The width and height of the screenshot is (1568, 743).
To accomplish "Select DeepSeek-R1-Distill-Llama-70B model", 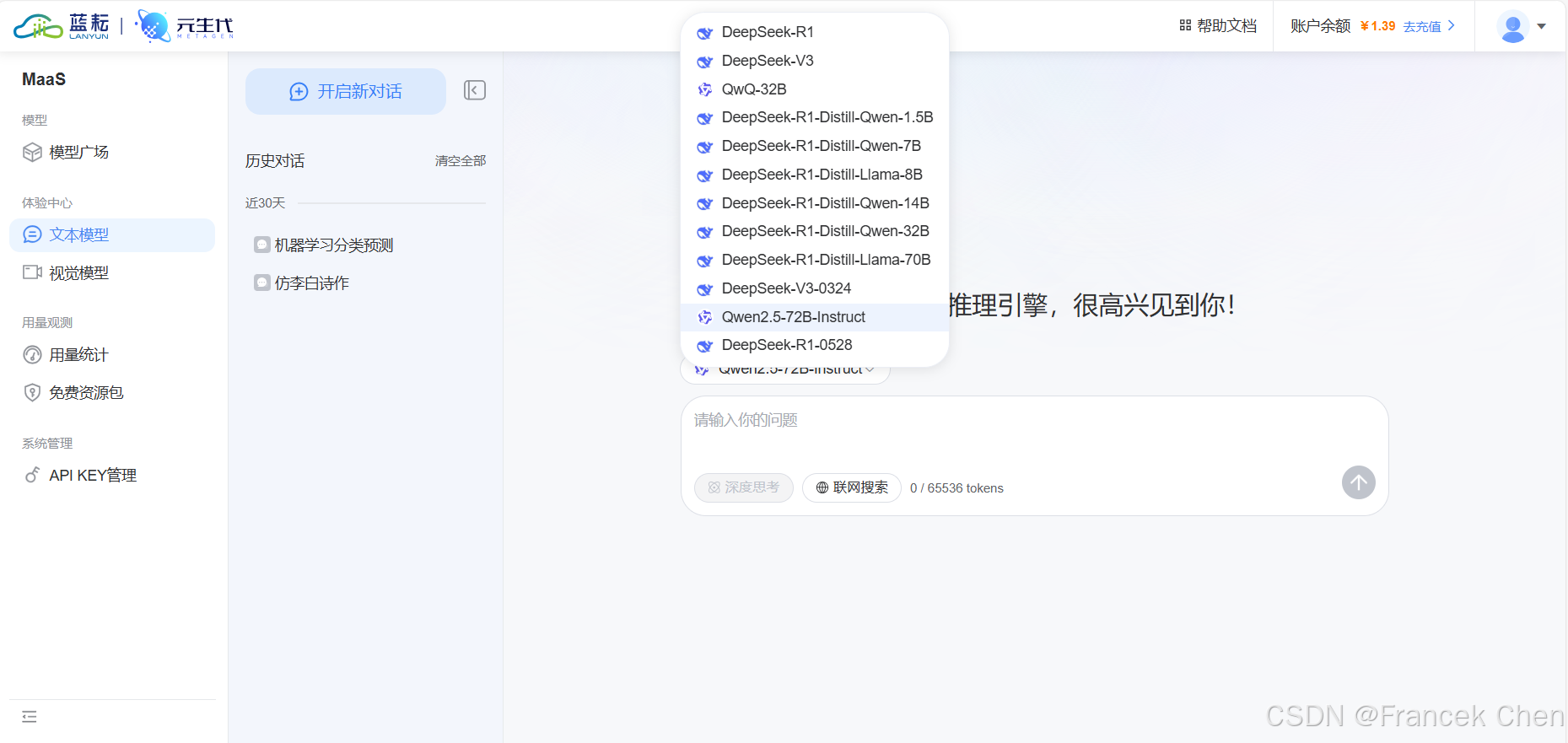I will click(815, 260).
